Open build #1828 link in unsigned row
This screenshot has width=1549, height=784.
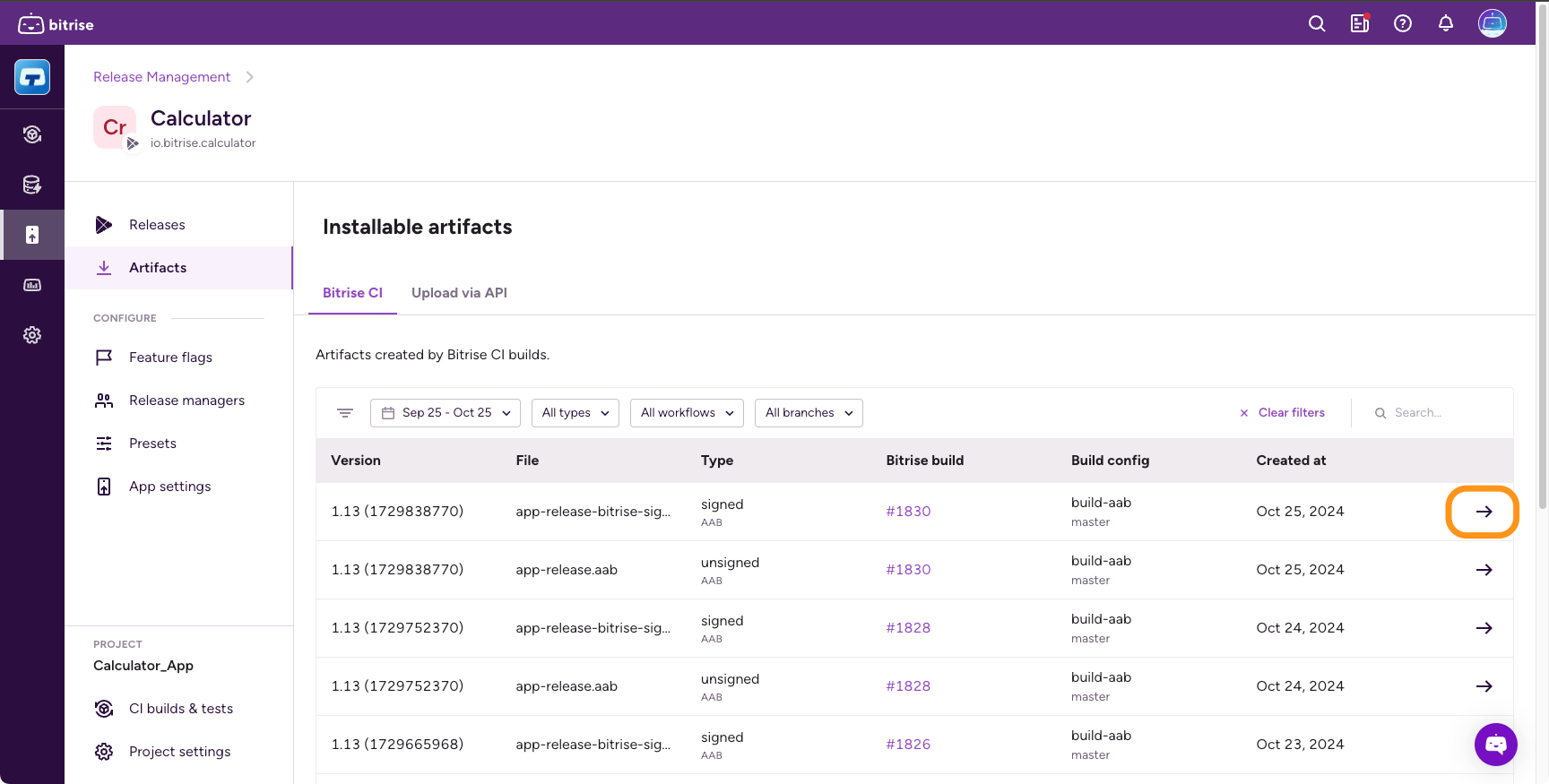pos(908,686)
